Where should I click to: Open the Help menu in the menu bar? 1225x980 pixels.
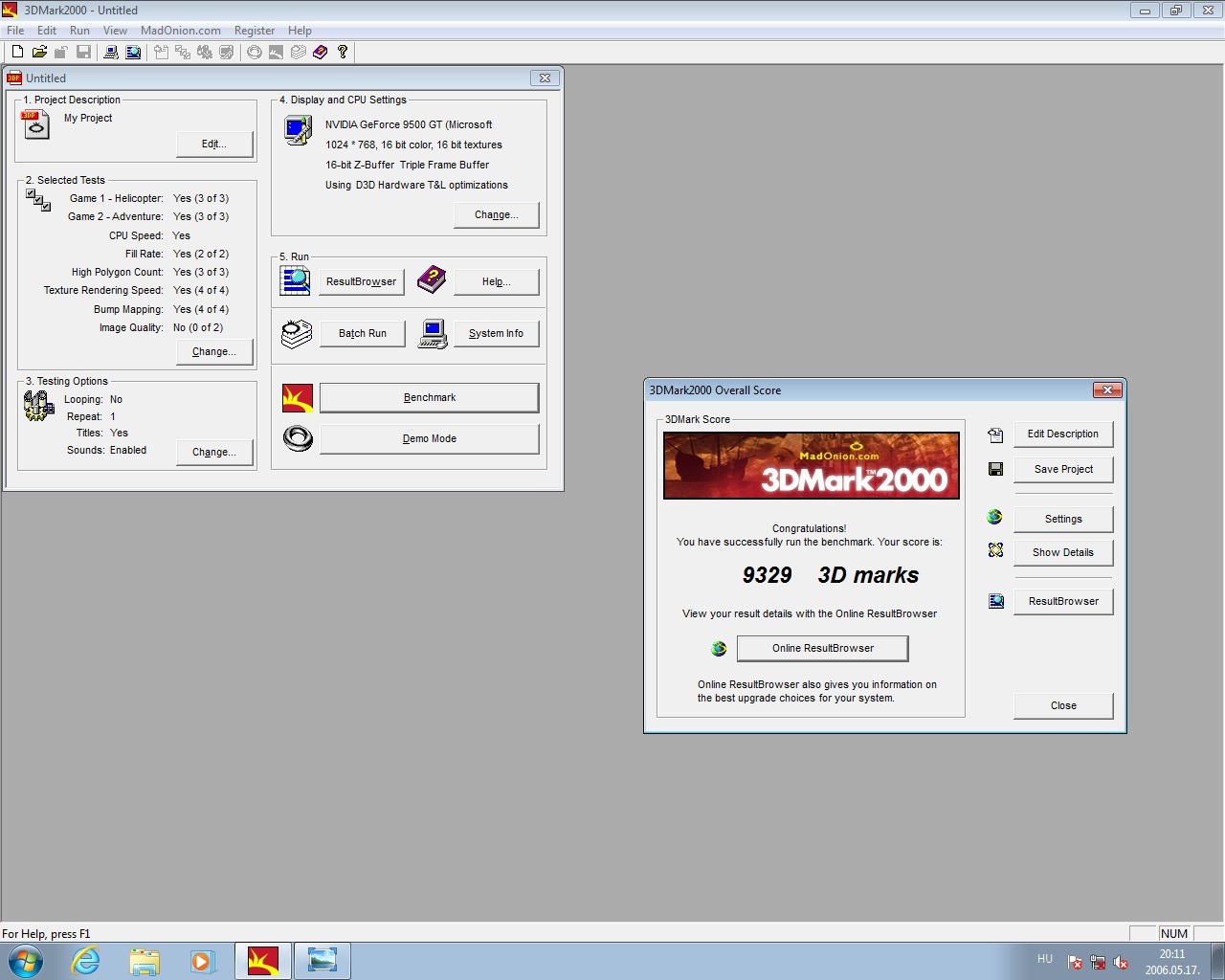300,31
